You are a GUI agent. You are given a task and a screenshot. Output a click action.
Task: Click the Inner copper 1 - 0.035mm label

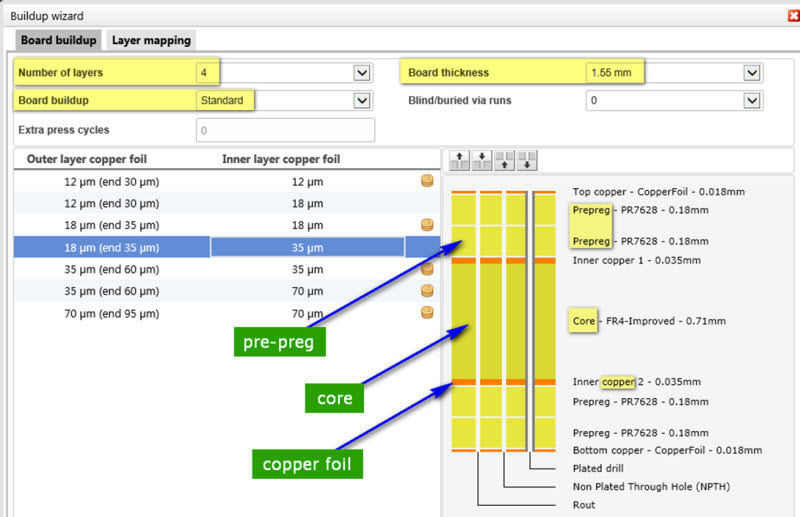tap(636, 260)
